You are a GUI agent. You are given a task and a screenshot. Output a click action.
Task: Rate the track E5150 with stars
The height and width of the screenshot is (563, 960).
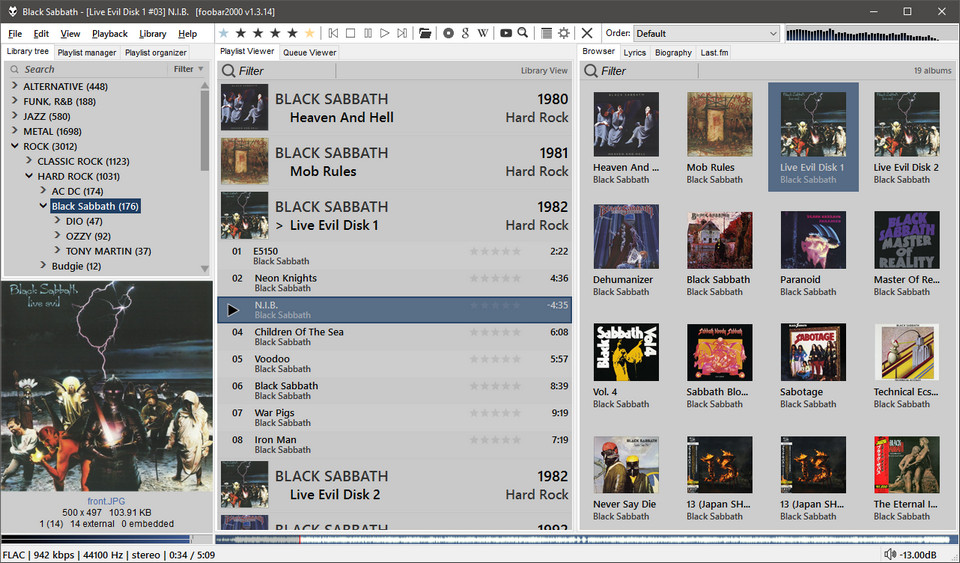tap(495, 252)
